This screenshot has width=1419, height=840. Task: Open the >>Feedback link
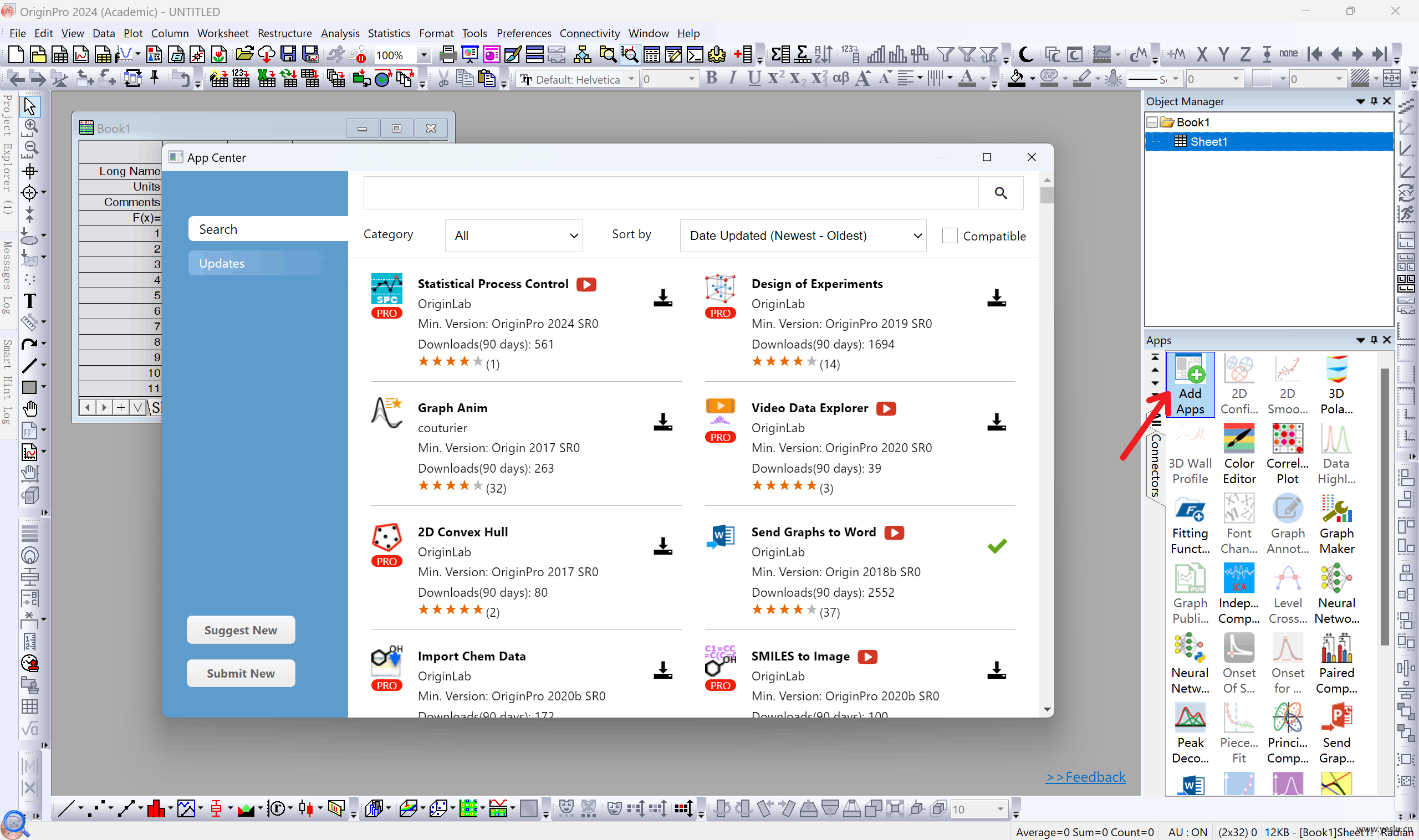[x=1085, y=777]
